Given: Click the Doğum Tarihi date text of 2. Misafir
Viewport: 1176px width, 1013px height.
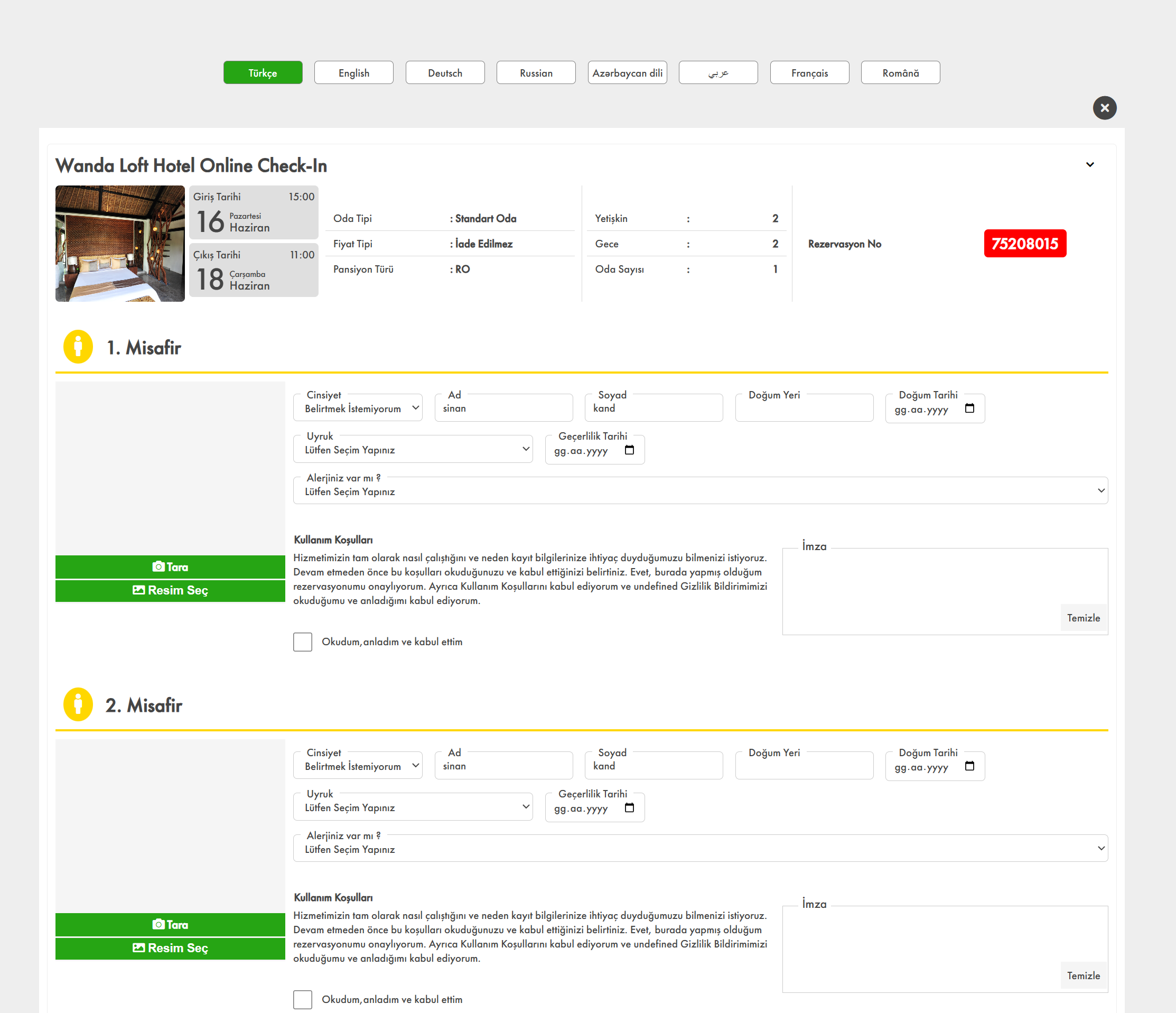Looking at the screenshot, I should tap(921, 767).
